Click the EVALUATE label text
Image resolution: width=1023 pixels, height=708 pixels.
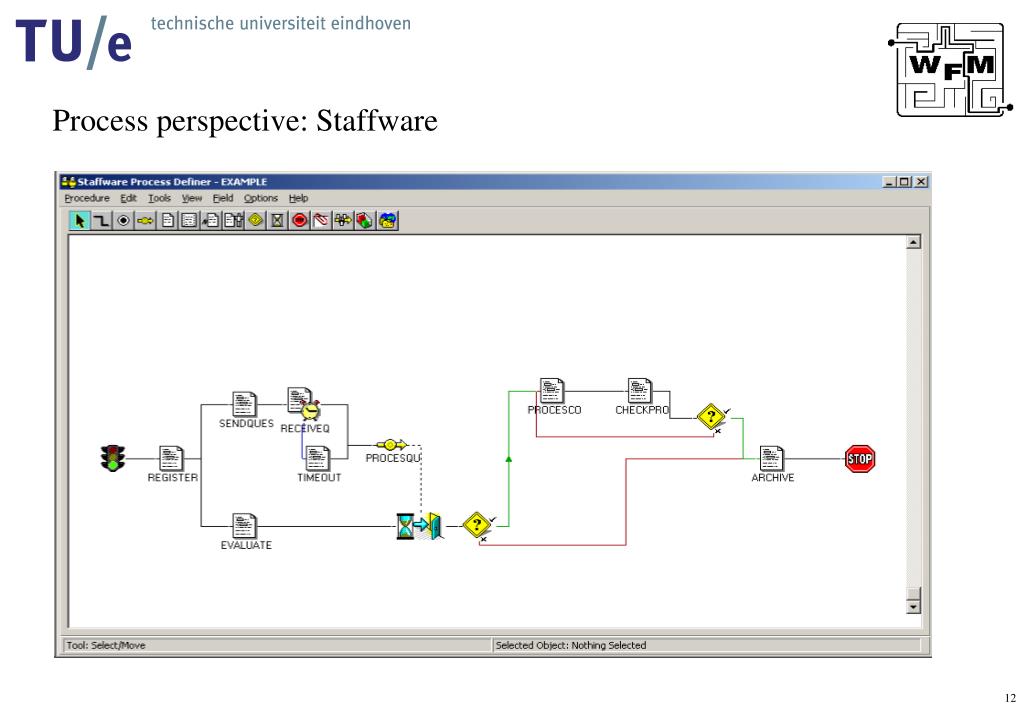pos(246,545)
